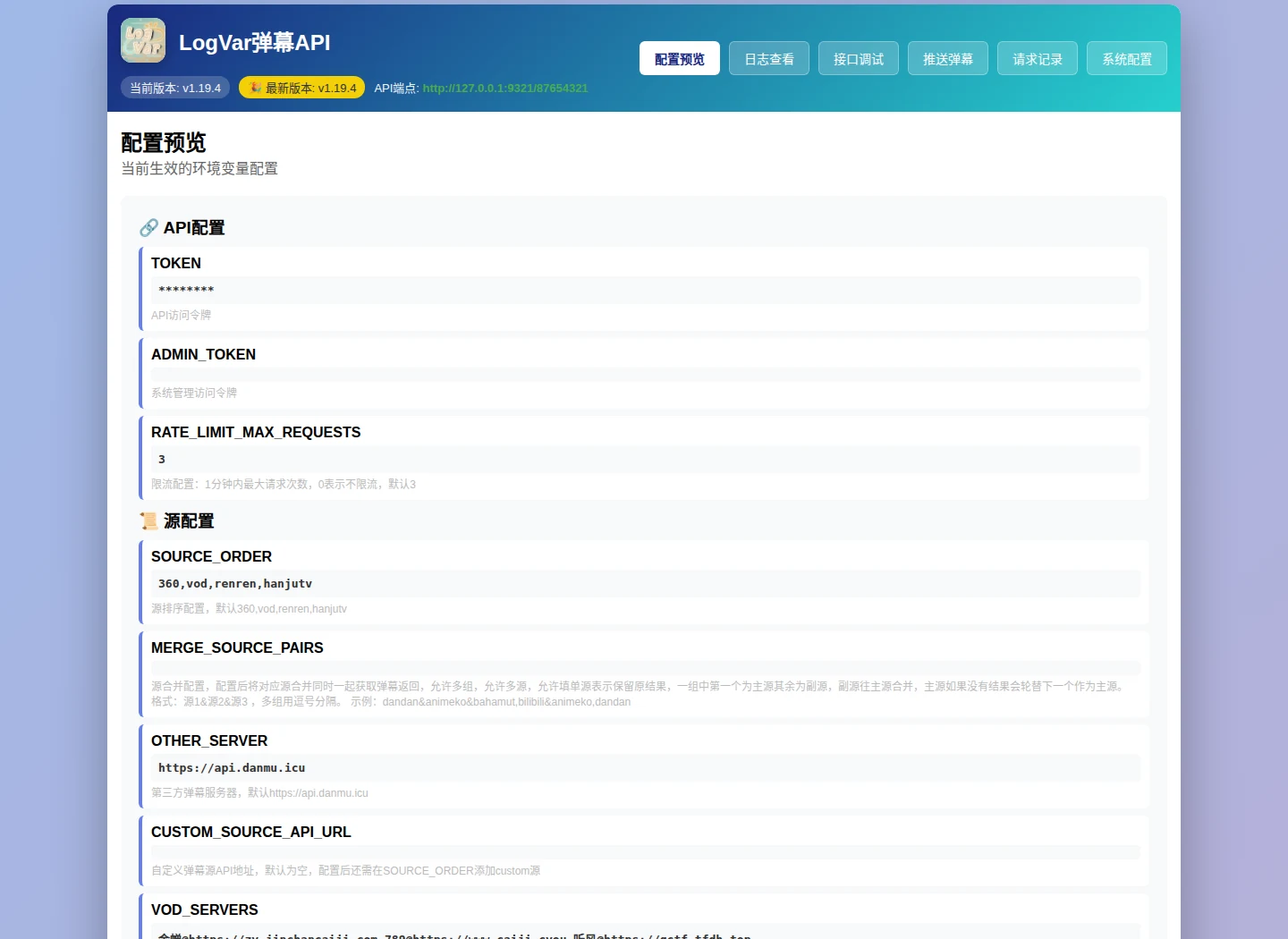Click the 当前生效的环境变量配置 subtitle

coord(199,168)
